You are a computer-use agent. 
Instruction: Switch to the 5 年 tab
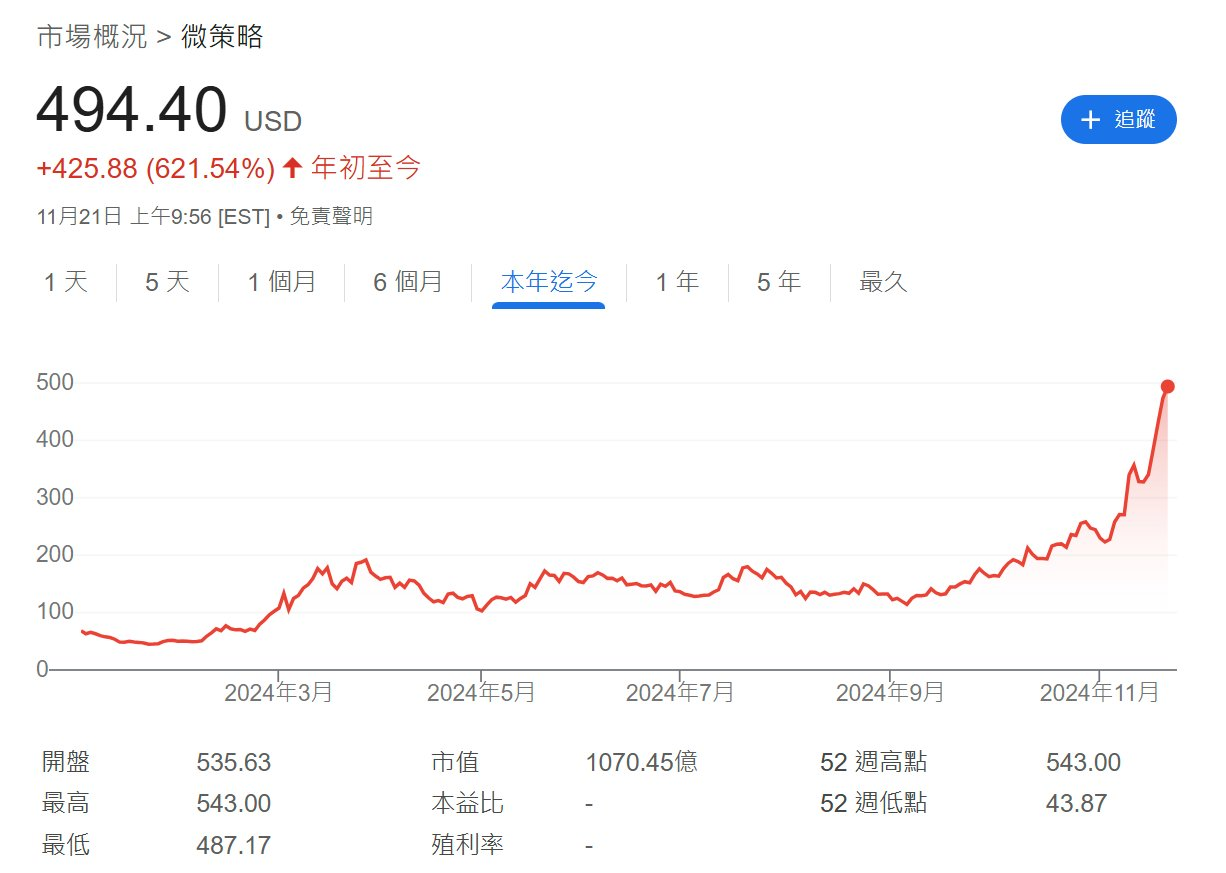pos(779,282)
